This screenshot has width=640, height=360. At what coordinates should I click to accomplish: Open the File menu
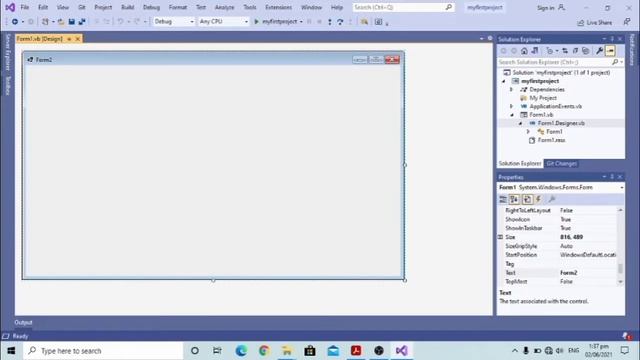coord(24,7)
